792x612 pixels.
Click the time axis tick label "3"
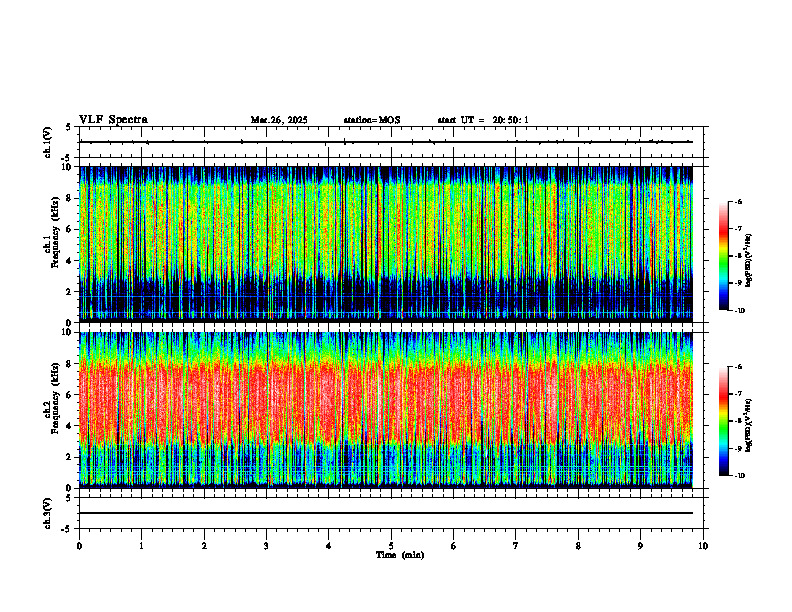[266, 546]
